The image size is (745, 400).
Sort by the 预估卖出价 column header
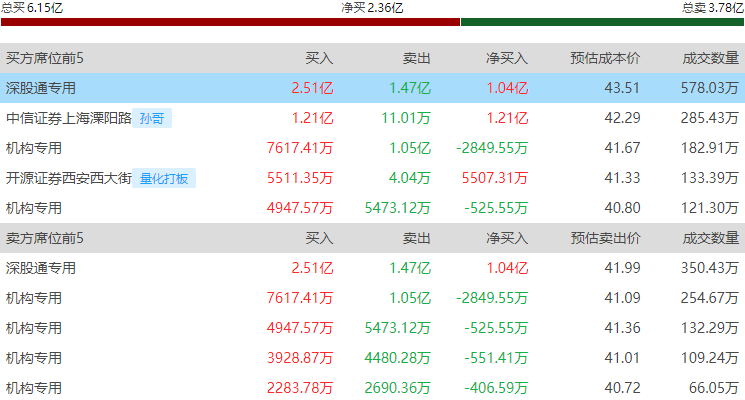click(x=605, y=238)
